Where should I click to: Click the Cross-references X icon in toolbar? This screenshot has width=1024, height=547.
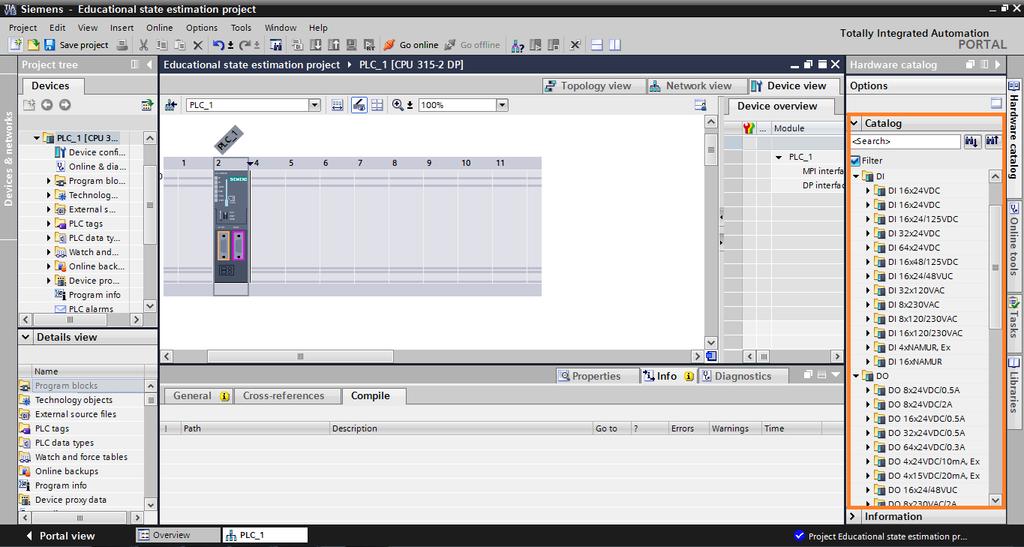click(575, 45)
